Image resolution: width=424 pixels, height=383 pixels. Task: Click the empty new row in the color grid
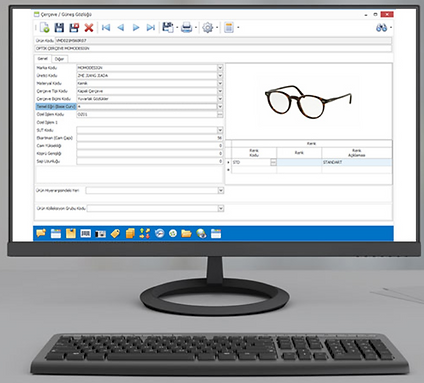pos(312,170)
